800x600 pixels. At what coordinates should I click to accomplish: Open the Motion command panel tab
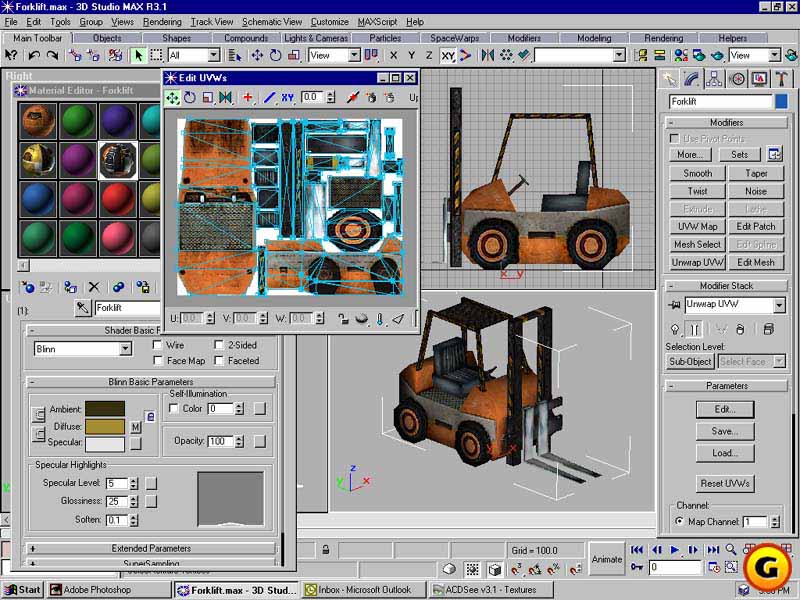(x=737, y=79)
